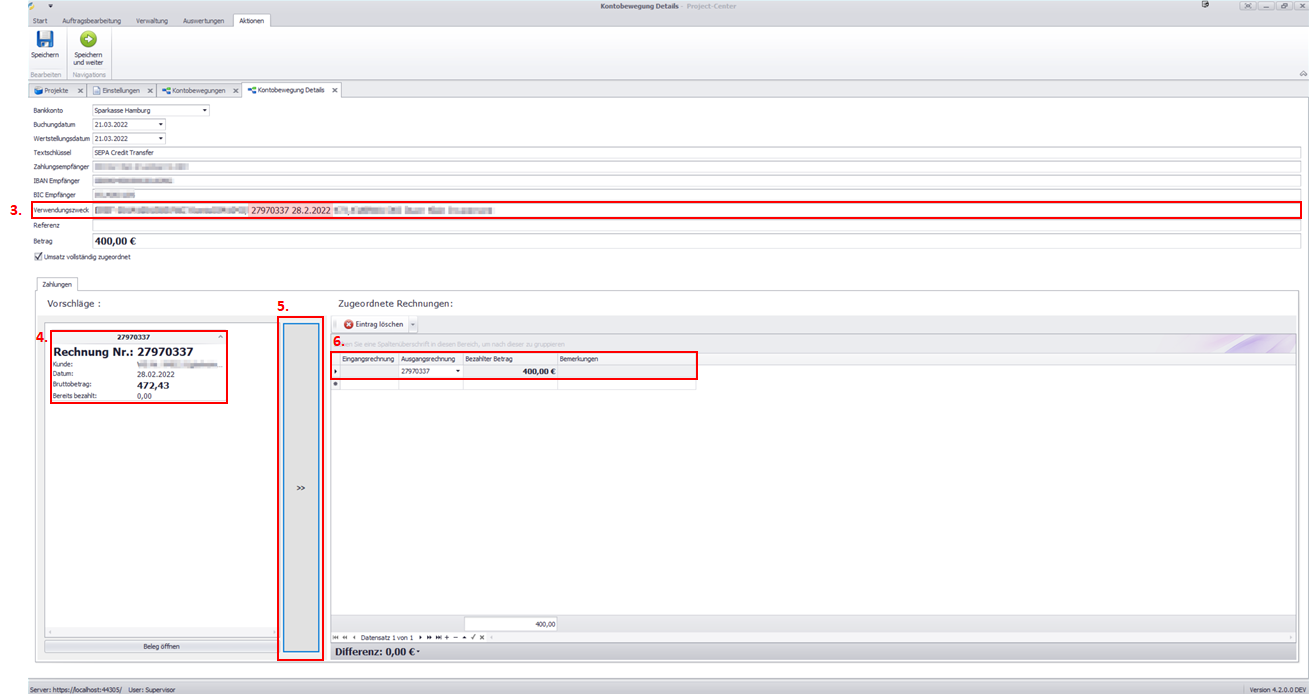Toggle Umsatz vollständig zugeordnet checkbox

38,257
